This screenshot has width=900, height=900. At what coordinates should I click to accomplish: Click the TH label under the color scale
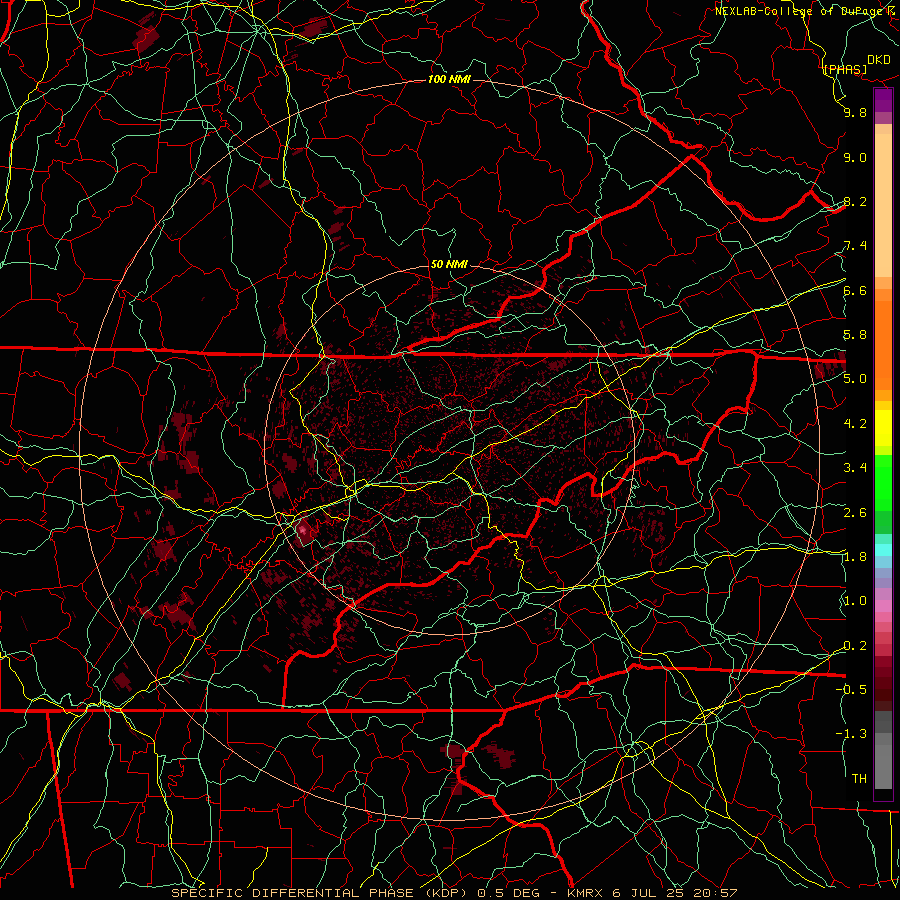[859, 779]
